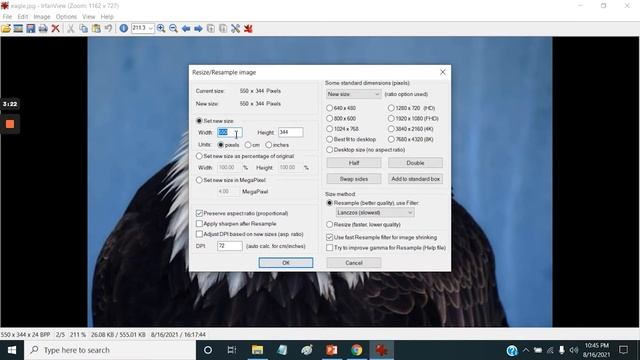Toggle Preserve aspect ratio checkbox
This screenshot has height=360, width=640.
pos(199,213)
